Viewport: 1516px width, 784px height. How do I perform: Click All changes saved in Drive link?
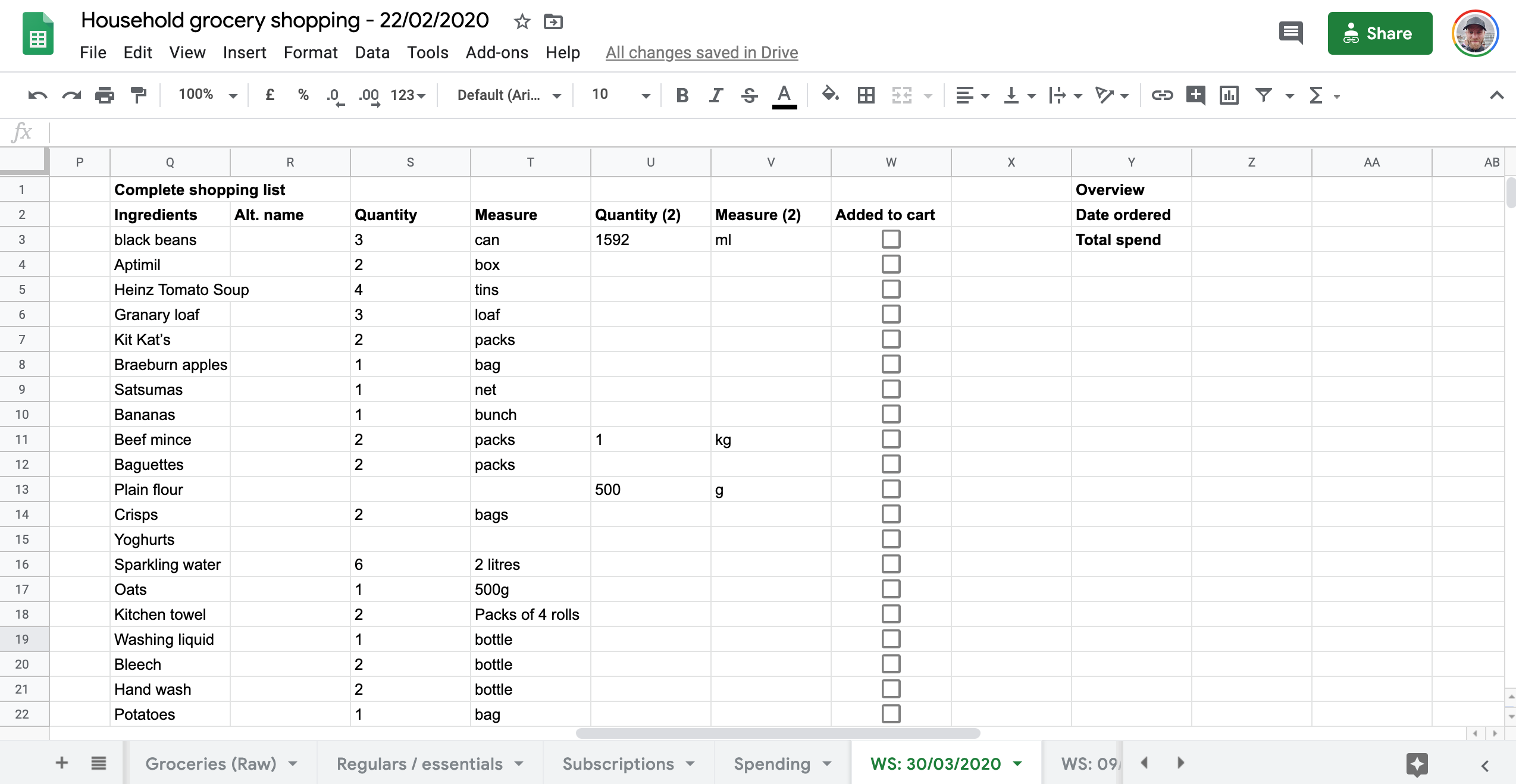point(701,52)
